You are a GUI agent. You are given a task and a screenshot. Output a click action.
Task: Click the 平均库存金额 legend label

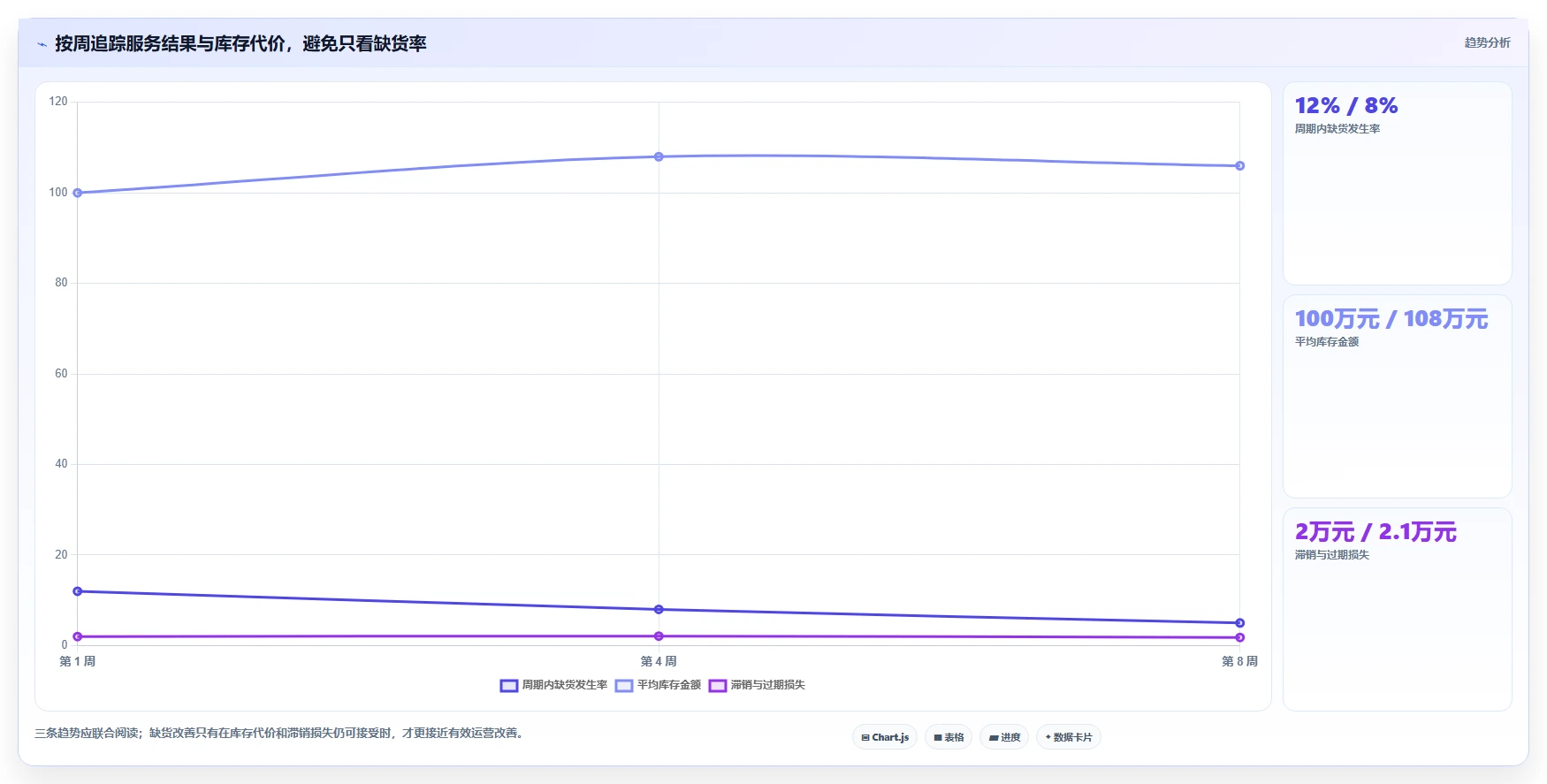(x=669, y=685)
